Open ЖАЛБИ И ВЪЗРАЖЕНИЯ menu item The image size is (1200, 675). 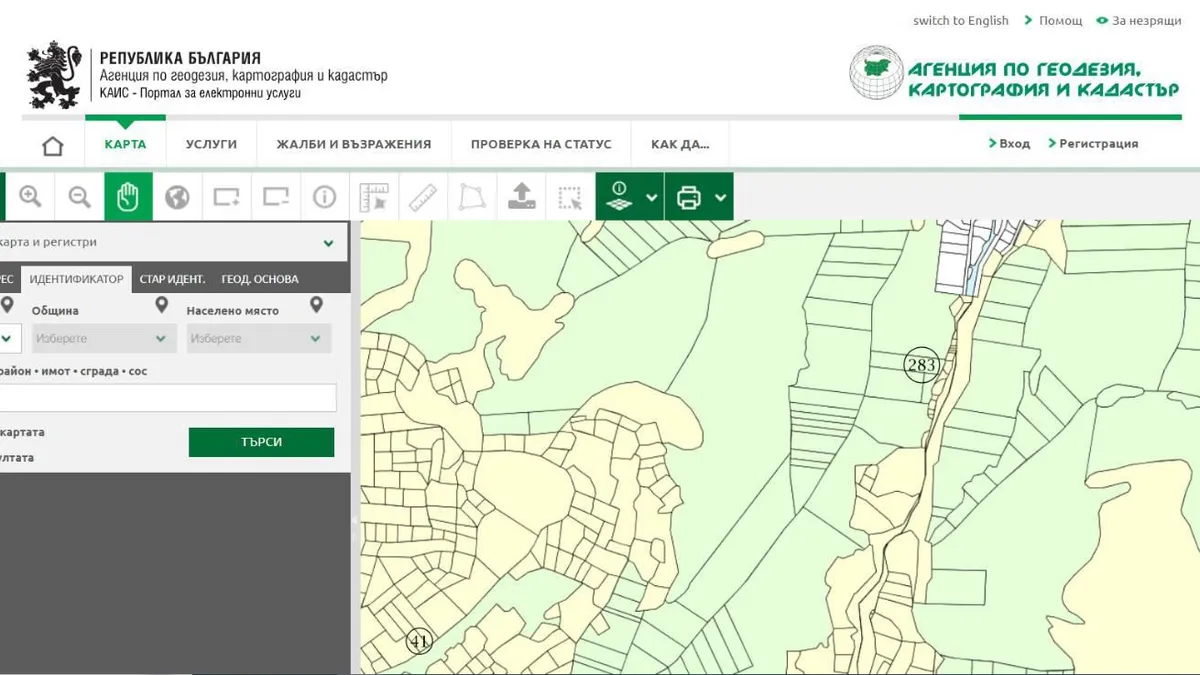(354, 144)
